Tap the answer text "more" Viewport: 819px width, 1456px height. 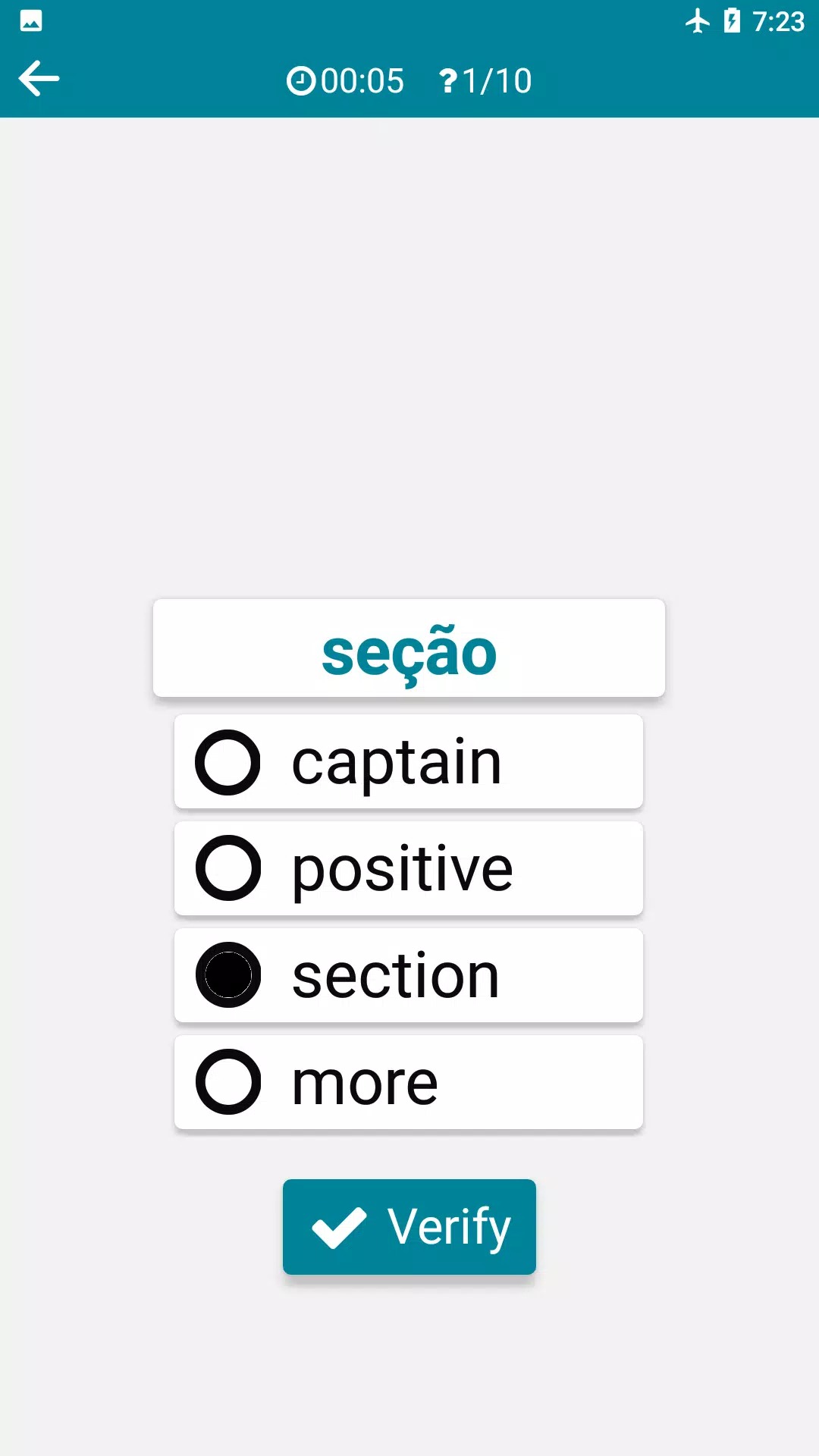click(365, 1083)
